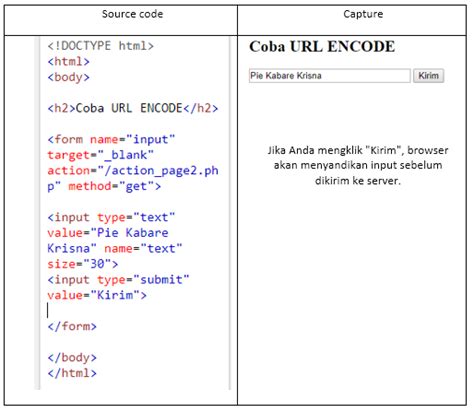Click the method="get" code text
This screenshot has width=474, height=413.
(115, 186)
